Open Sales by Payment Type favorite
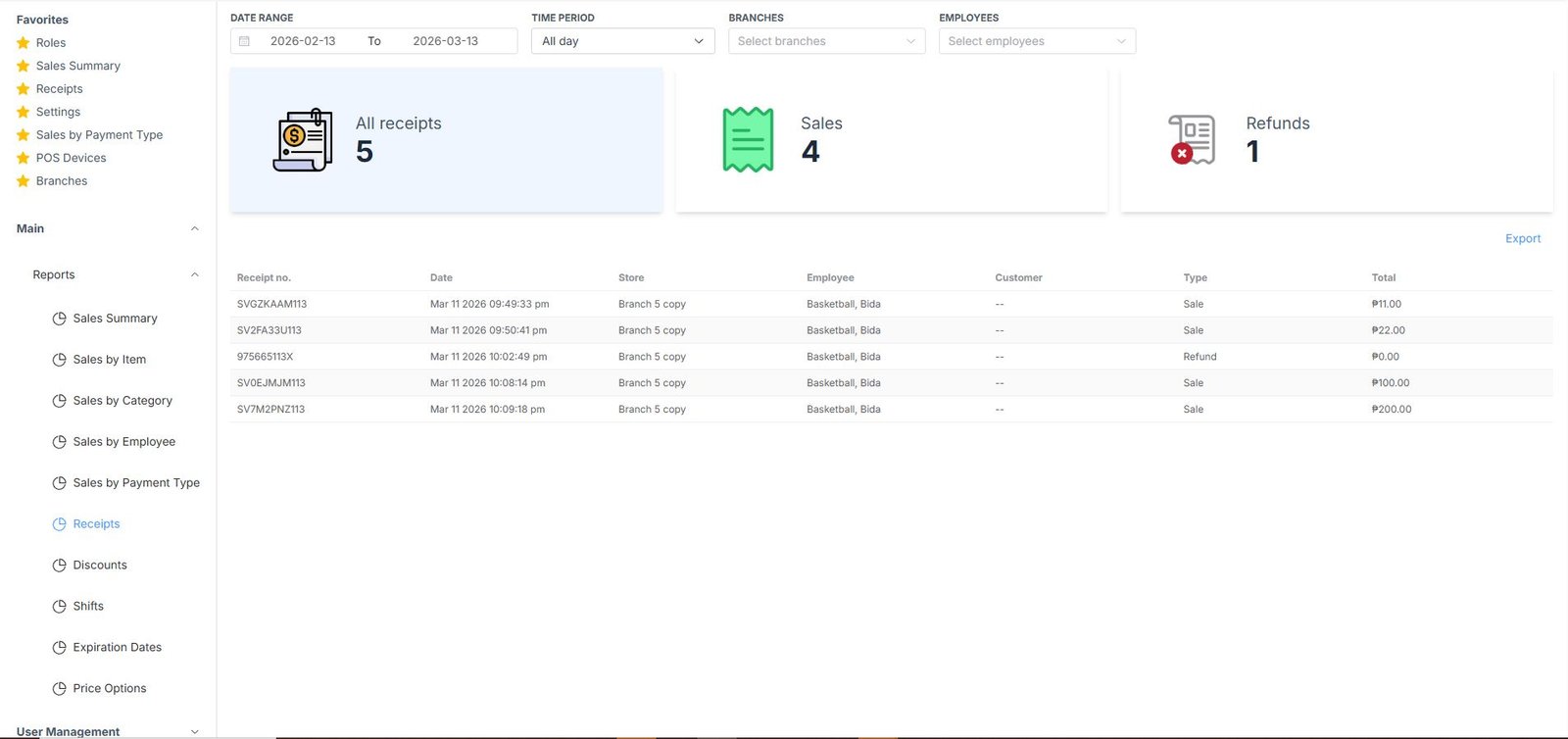Viewport: 1568px width, 739px height. (x=99, y=135)
